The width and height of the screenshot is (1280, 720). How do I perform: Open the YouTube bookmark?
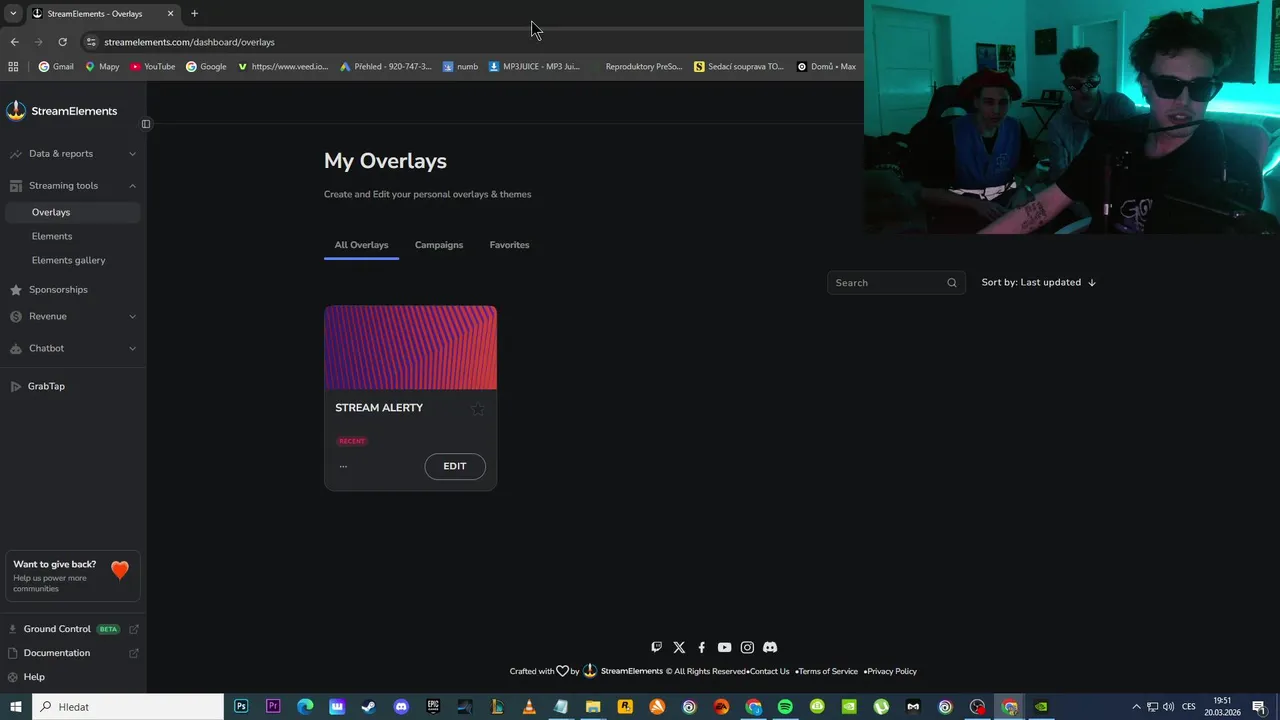(153, 67)
